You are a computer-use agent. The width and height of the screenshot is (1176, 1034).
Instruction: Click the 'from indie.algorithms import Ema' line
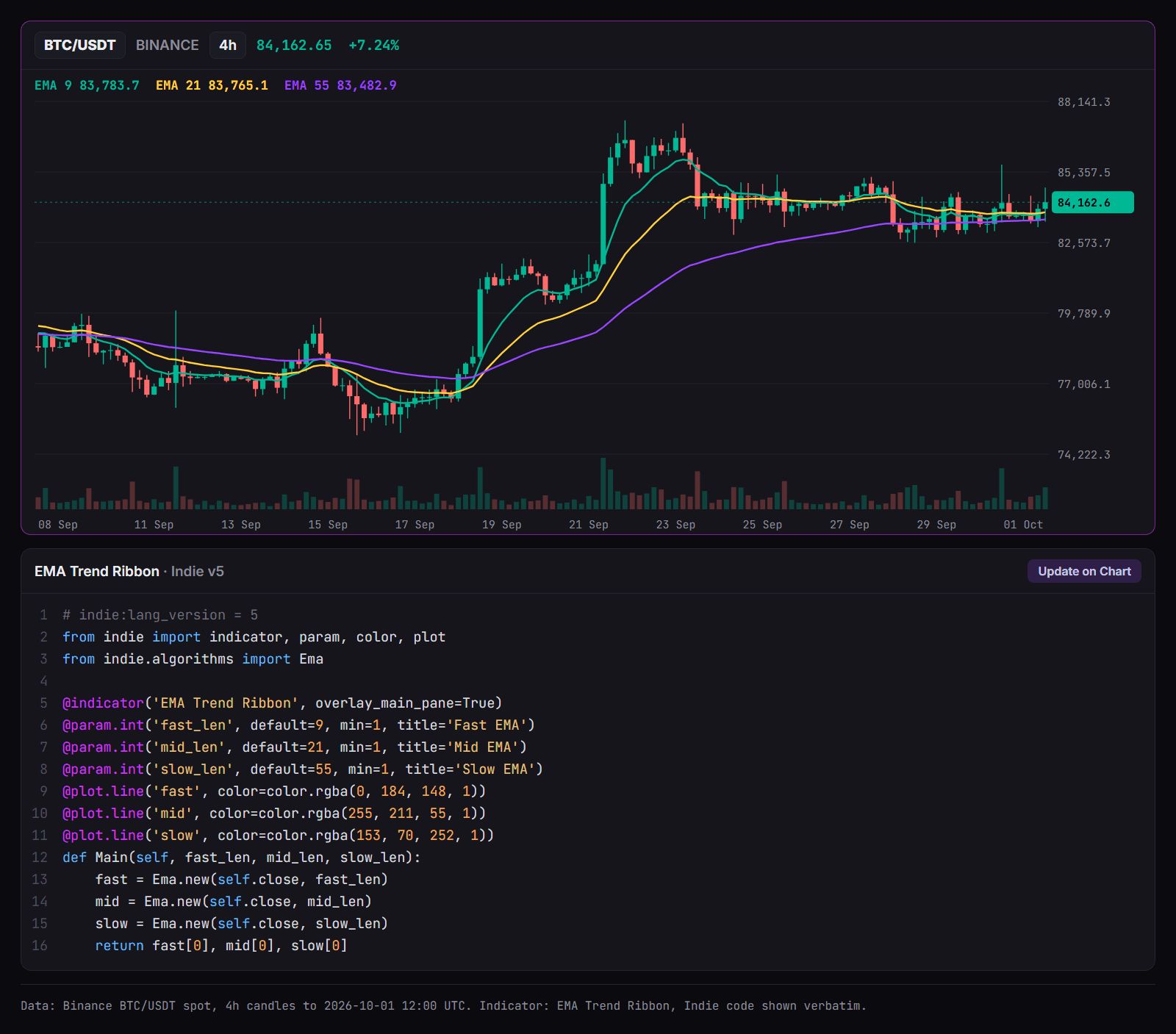click(x=193, y=658)
